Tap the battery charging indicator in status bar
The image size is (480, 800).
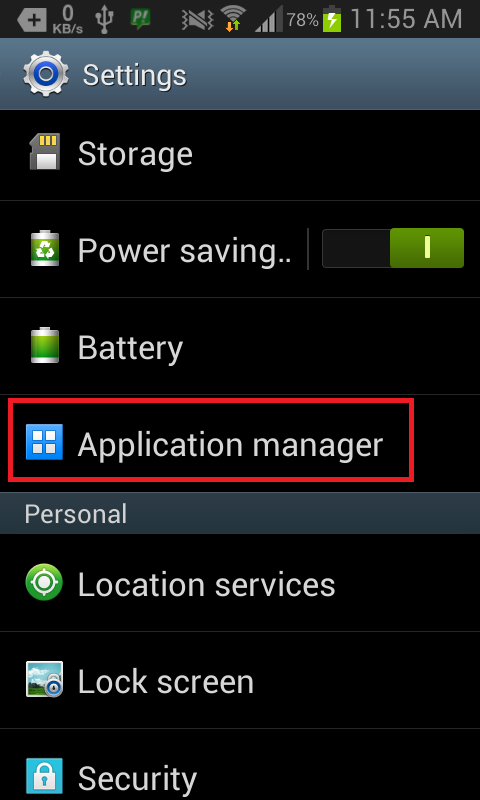(332, 19)
